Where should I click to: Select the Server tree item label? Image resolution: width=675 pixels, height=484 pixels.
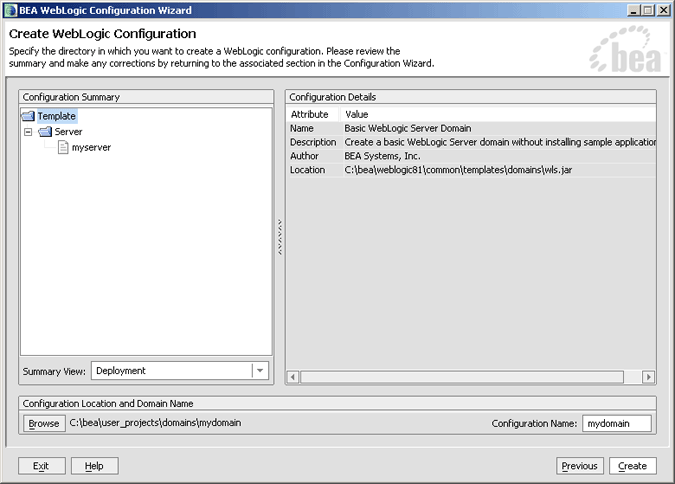click(68, 132)
